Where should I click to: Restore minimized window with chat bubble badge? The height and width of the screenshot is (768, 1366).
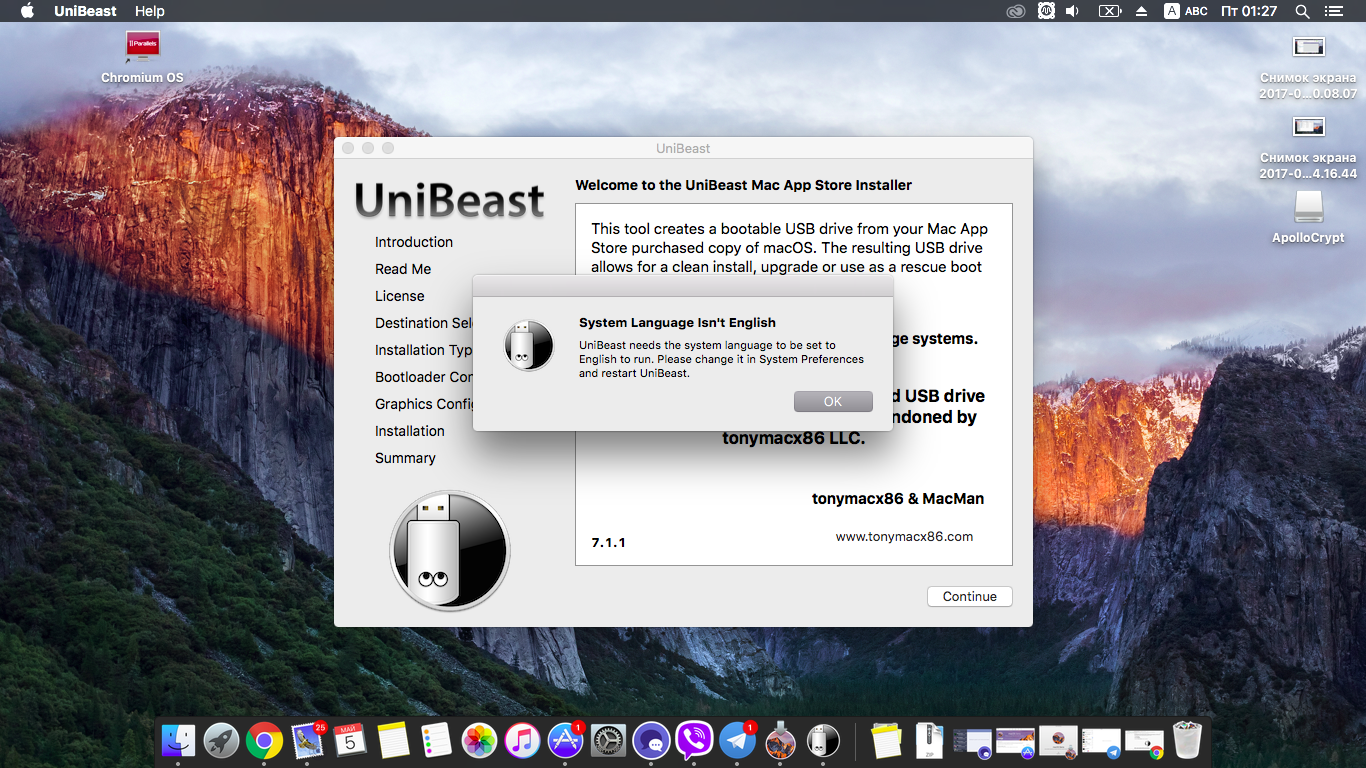[972, 741]
